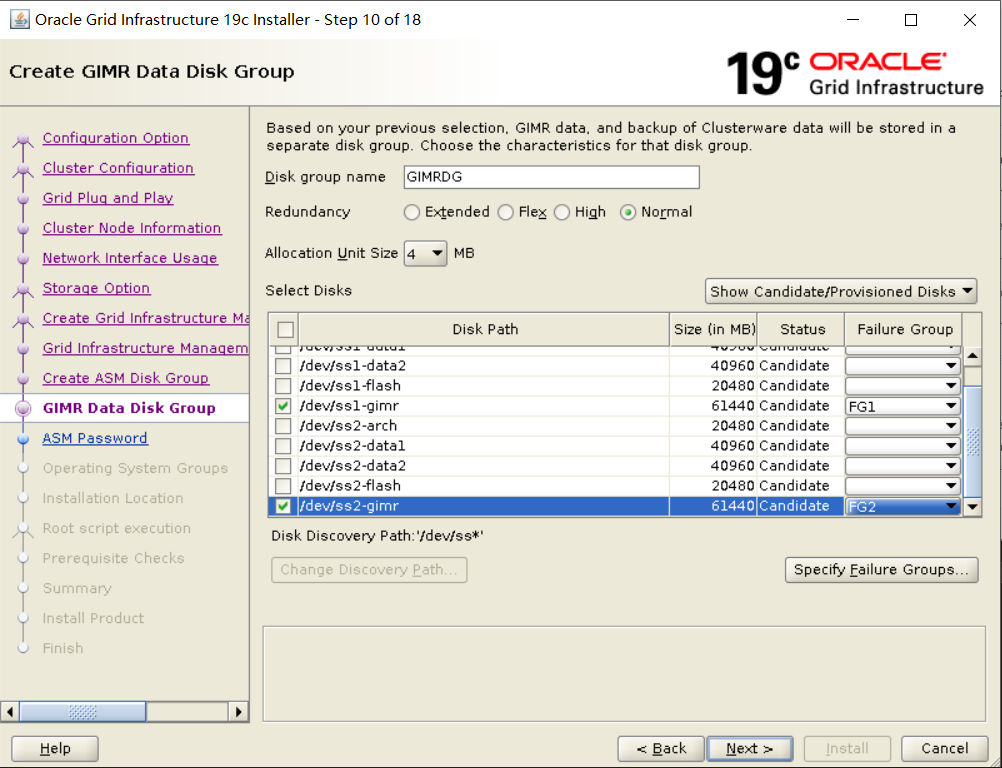Open Network Interface Usage step
1002x768 pixels.
(x=130, y=258)
